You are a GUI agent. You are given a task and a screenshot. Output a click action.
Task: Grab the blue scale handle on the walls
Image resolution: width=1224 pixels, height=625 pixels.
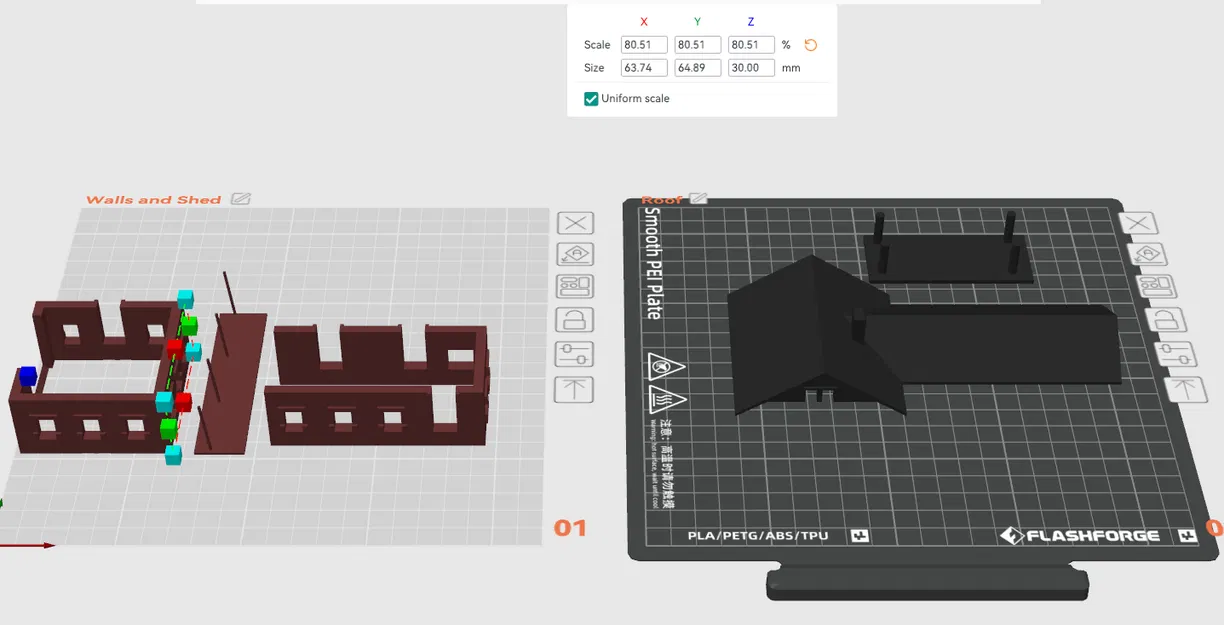28,376
